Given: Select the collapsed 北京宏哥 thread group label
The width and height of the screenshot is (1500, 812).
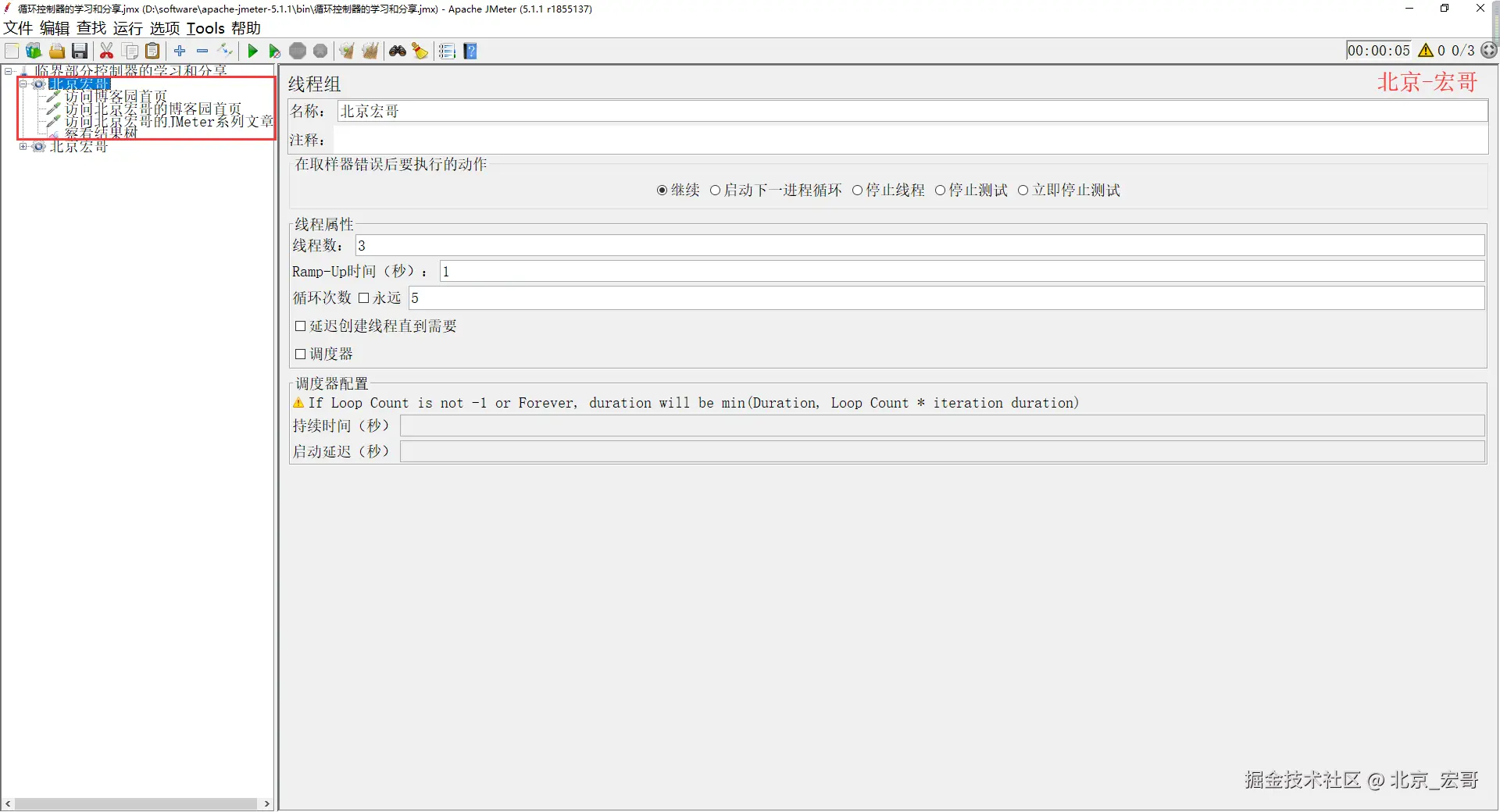Looking at the screenshot, I should pyautogui.click(x=79, y=147).
